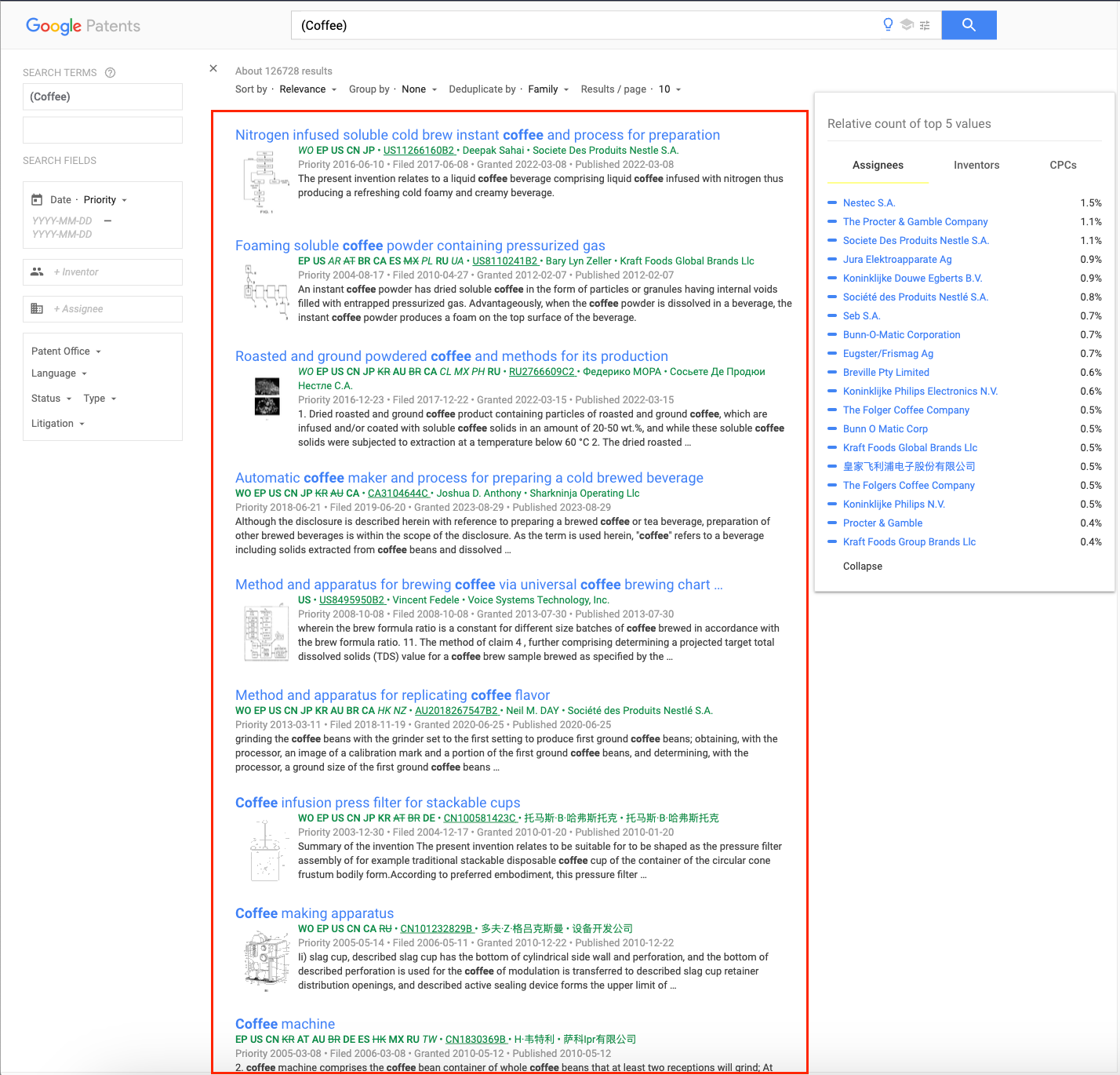Open universal coffee brewing chart result
The image size is (1120, 1075).
479,585
